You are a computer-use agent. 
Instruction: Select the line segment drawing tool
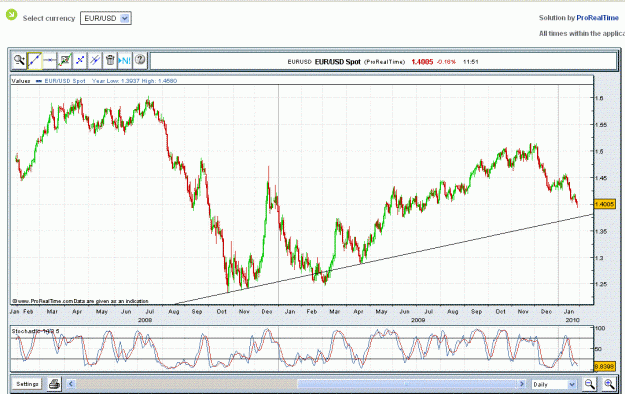[x=80, y=60]
